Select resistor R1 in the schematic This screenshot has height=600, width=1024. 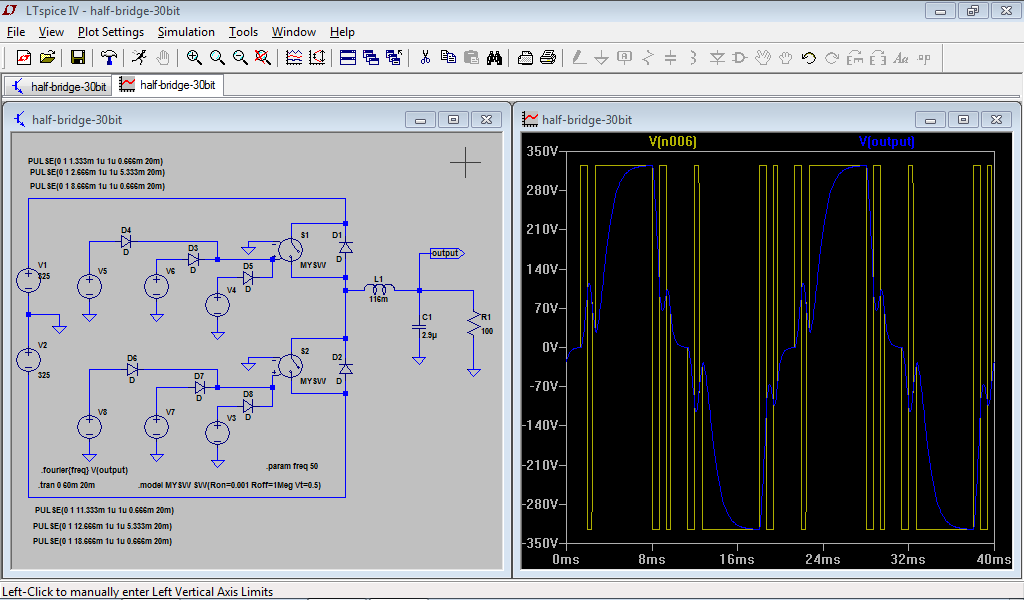[x=474, y=324]
